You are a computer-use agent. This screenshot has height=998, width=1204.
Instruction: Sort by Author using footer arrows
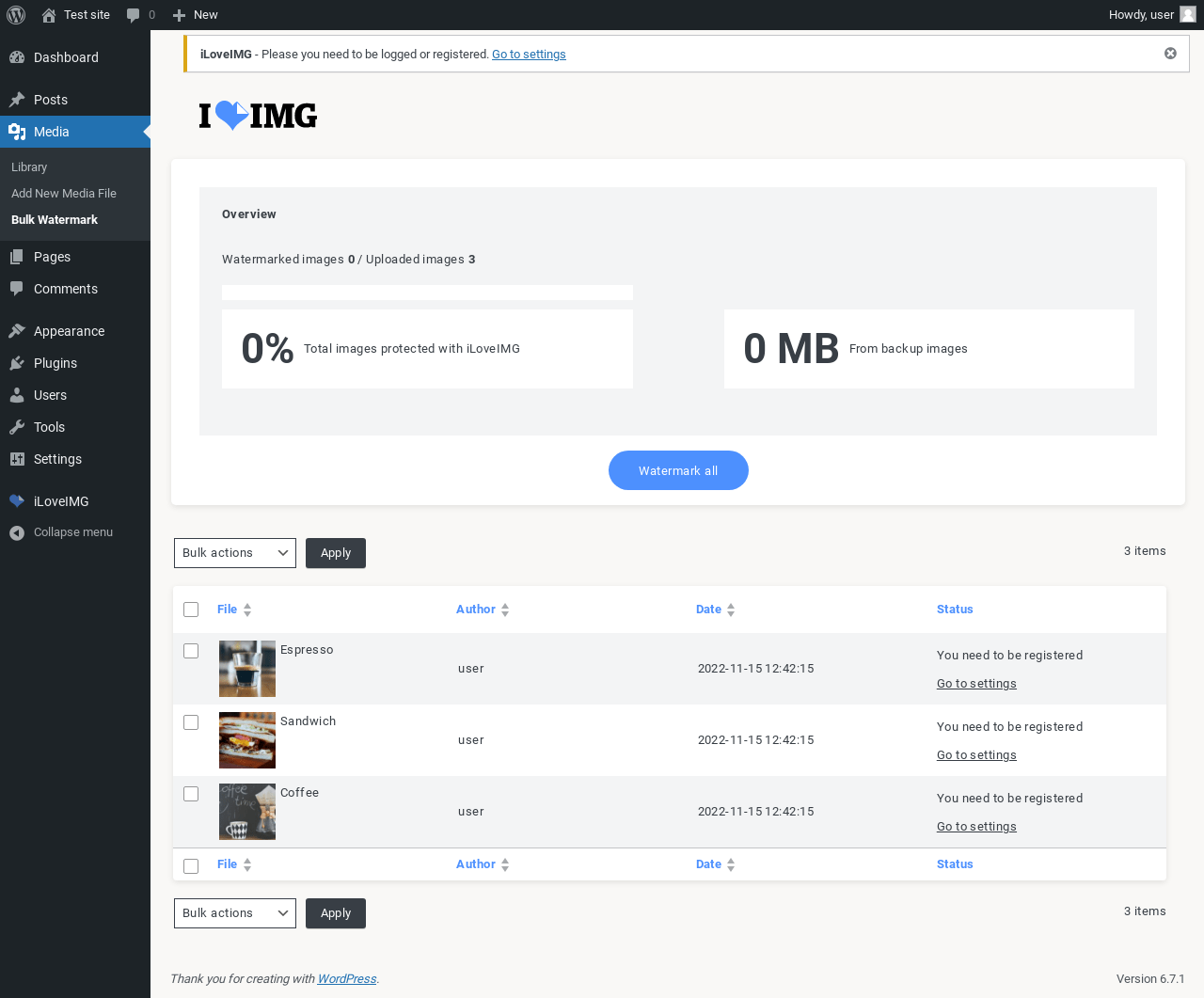pyautogui.click(x=505, y=864)
